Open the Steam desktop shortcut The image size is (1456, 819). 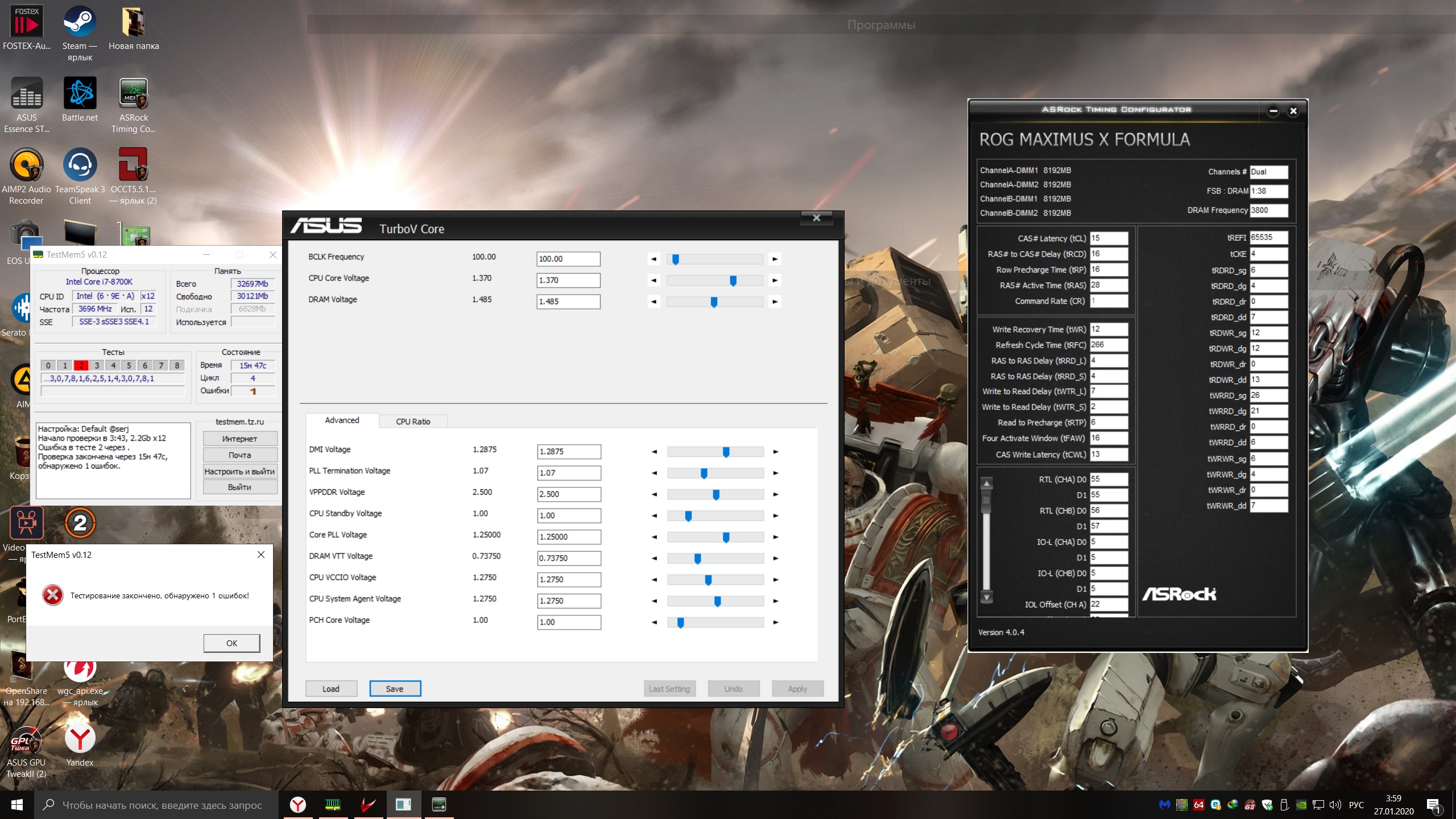[80, 23]
